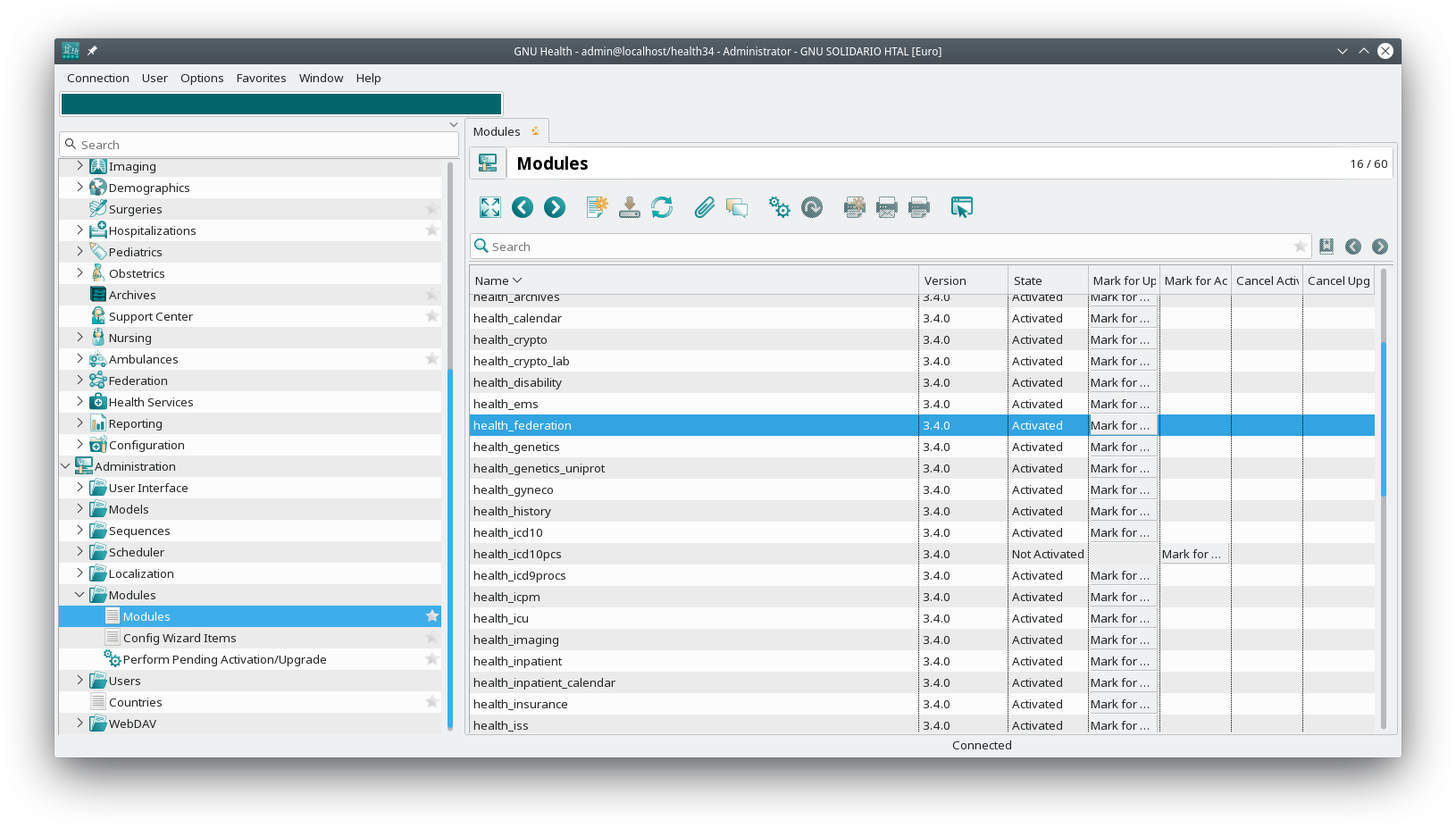Click the window-with-cursor toolbar icon

tap(962, 207)
